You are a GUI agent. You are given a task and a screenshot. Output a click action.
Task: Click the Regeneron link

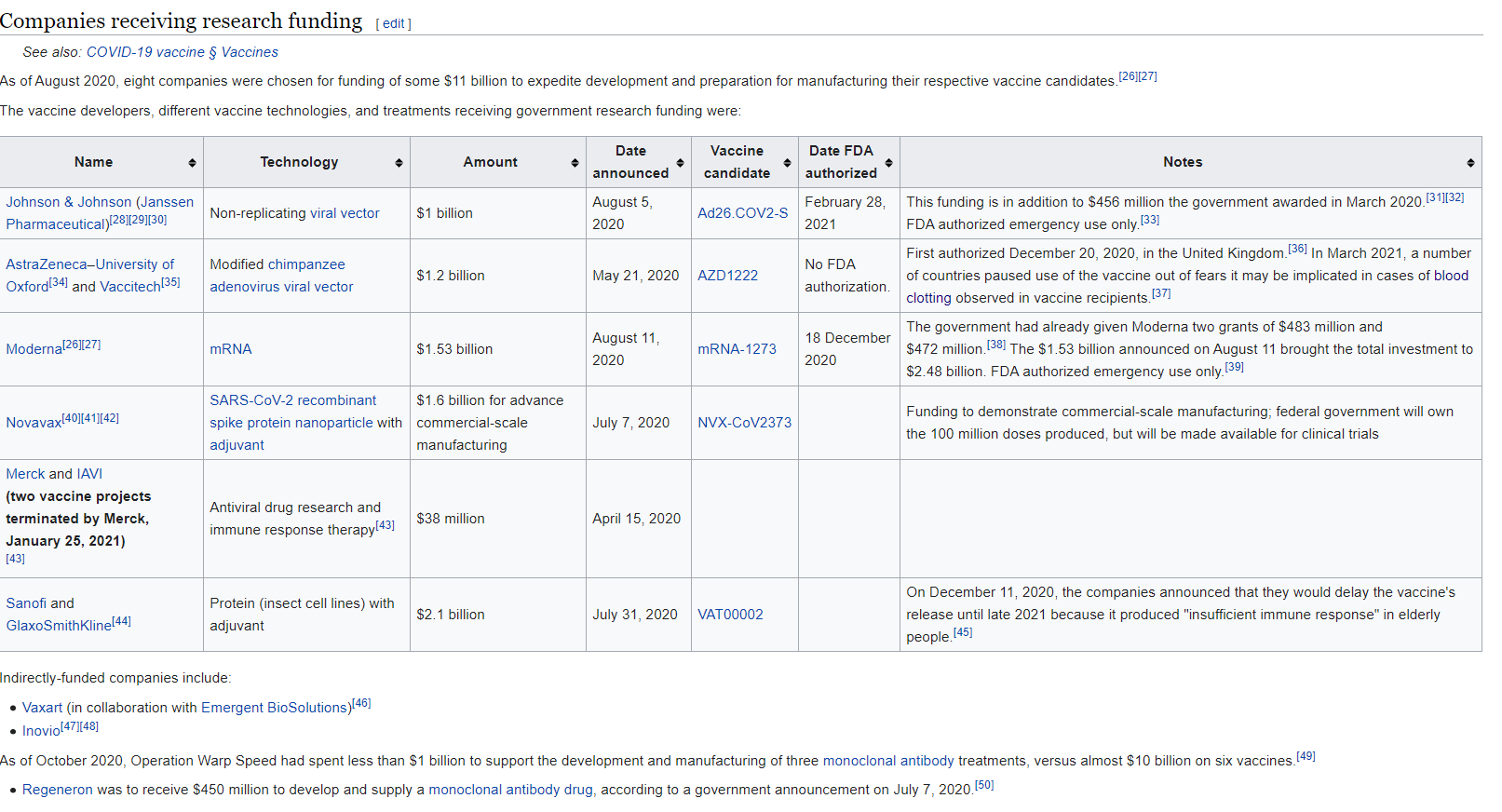pyautogui.click(x=57, y=790)
